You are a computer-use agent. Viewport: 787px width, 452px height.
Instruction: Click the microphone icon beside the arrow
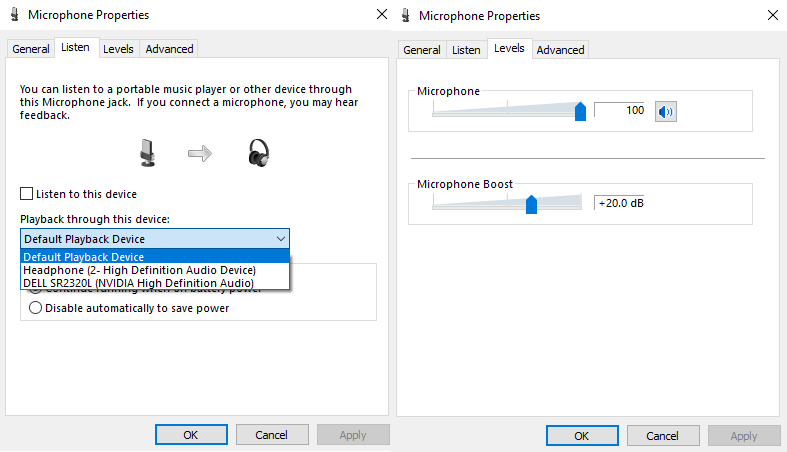tap(148, 153)
